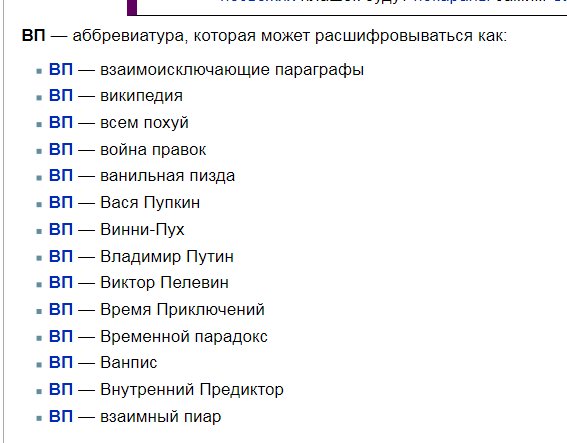
Task: Click the purple stripe of the notice box
Action: [132, 7]
